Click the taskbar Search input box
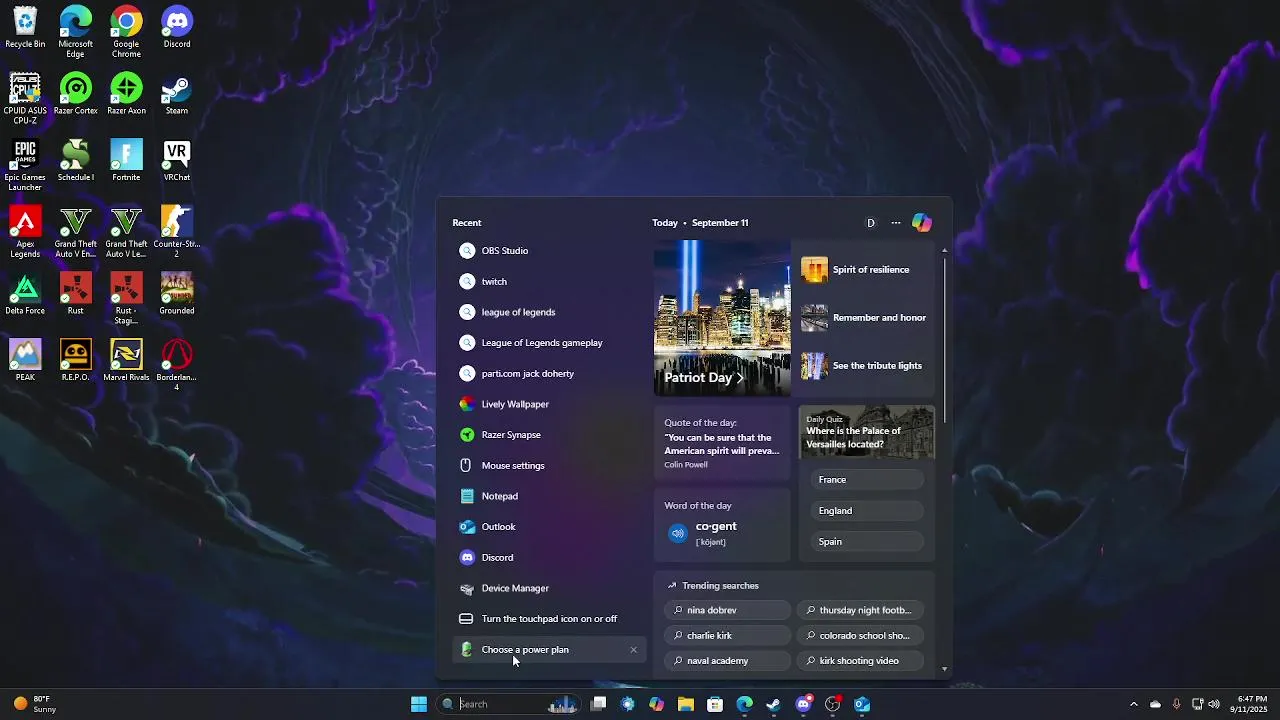 pyautogui.click(x=510, y=704)
